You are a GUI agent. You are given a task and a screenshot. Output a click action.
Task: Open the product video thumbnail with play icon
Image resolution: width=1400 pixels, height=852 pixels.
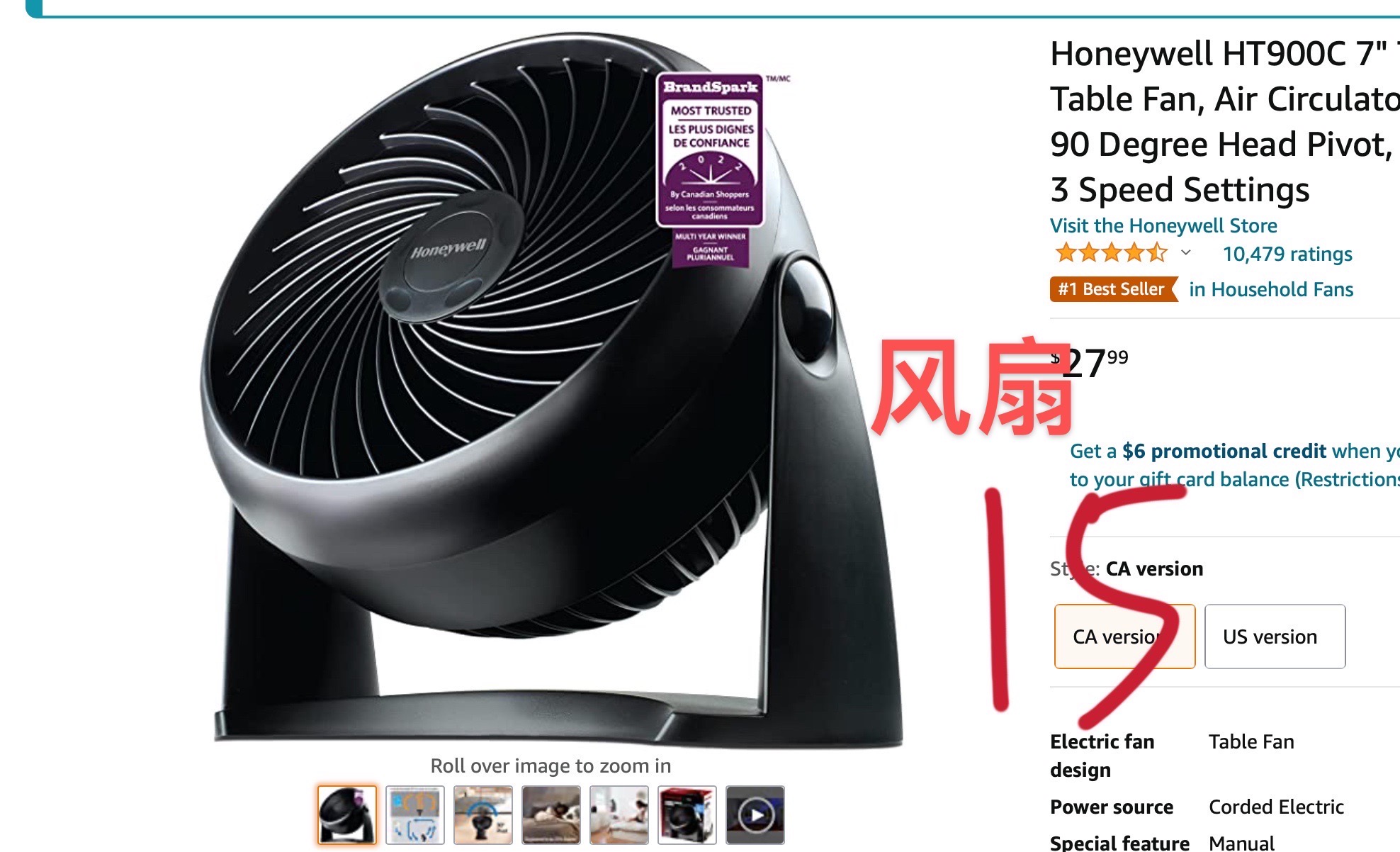coord(755,814)
